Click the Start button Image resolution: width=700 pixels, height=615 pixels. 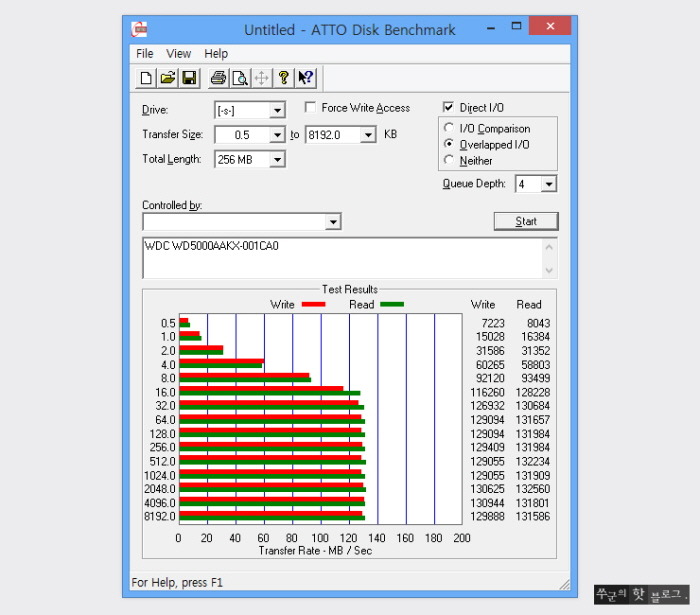pos(526,221)
